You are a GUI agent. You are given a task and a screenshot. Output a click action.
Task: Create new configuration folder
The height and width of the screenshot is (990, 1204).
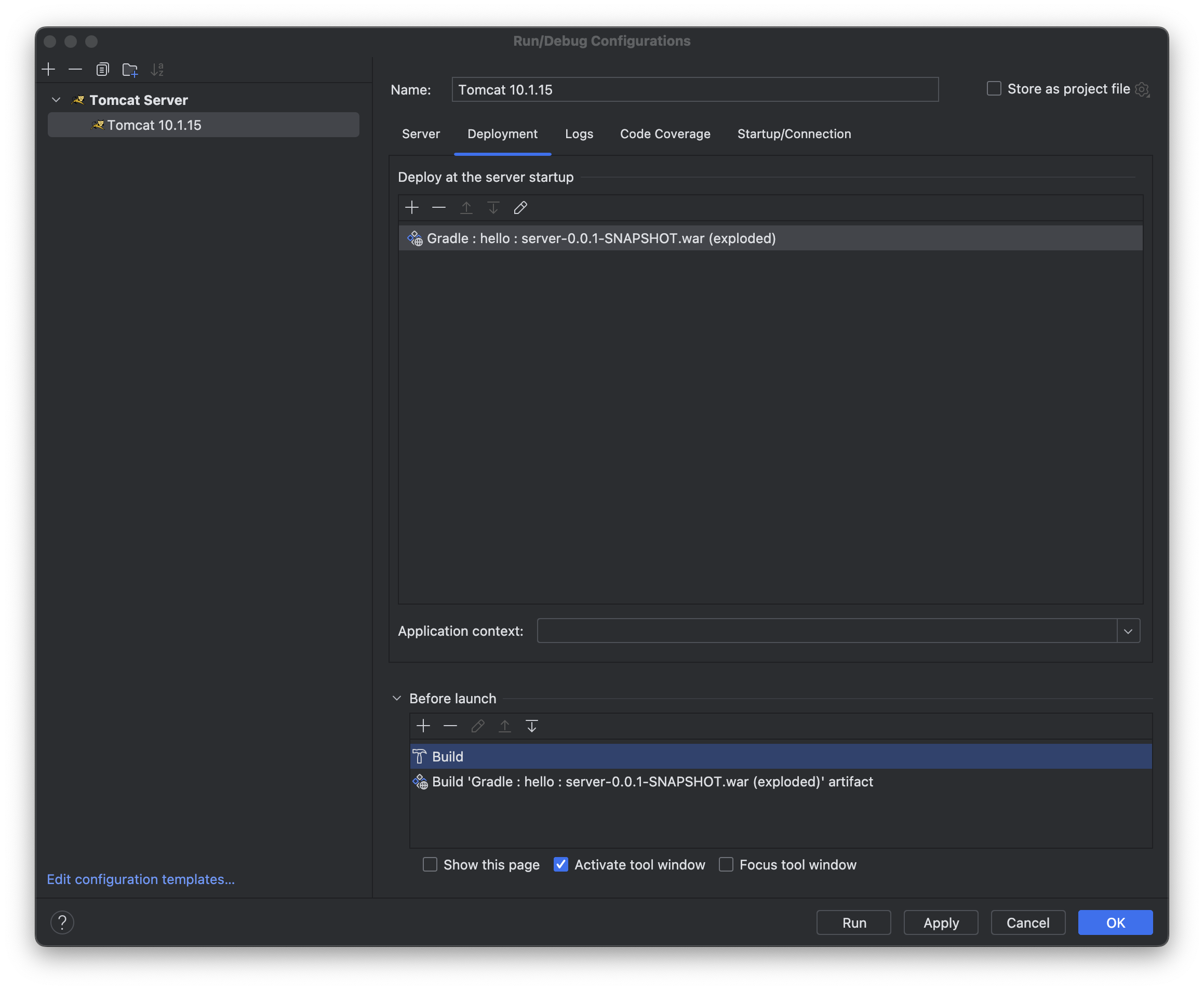[130, 70]
